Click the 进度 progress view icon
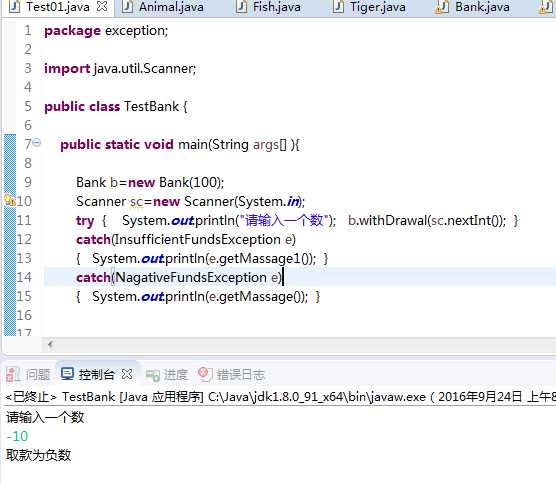 pos(153,375)
